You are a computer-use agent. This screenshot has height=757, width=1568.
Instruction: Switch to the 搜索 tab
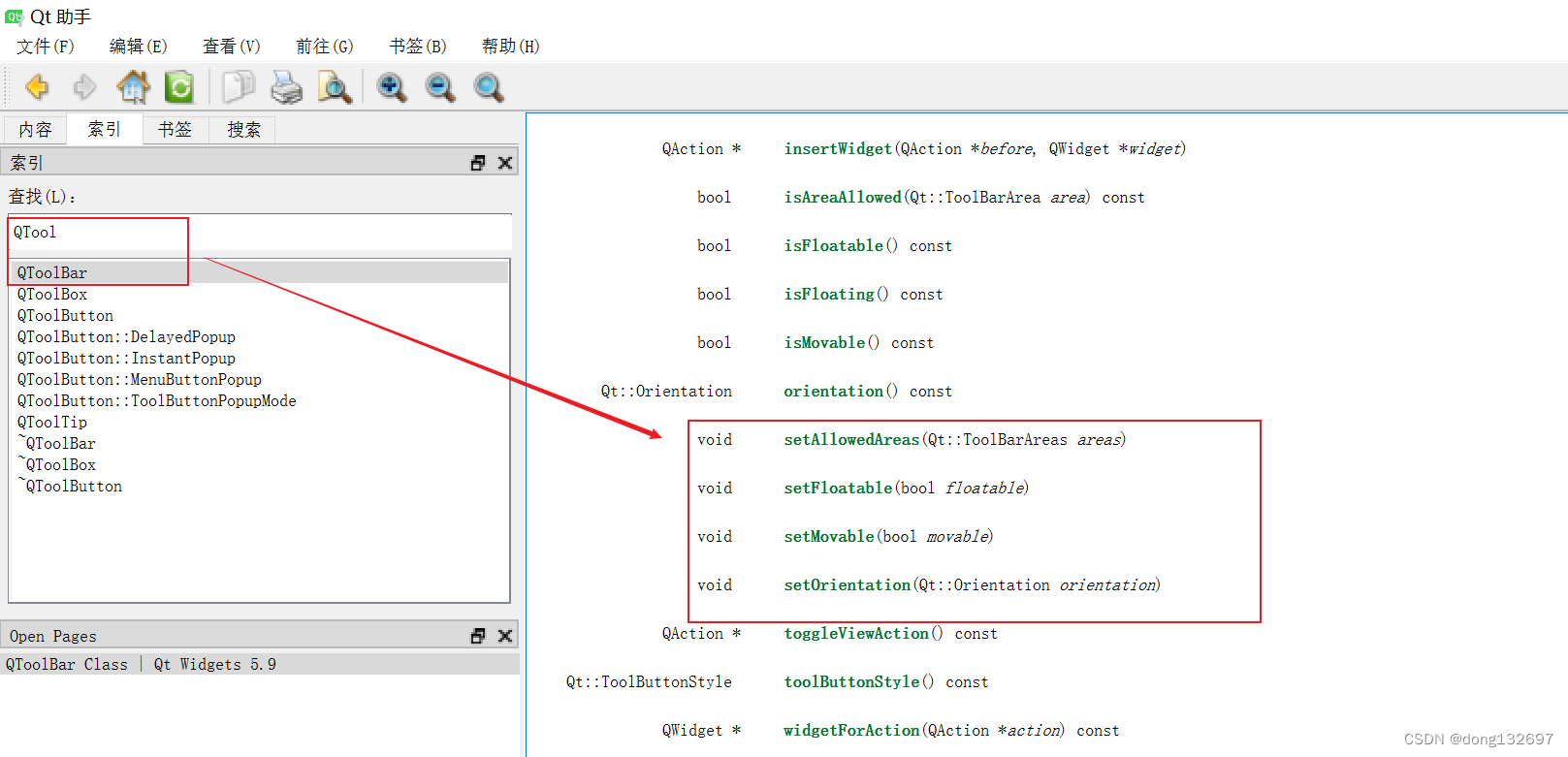(x=243, y=130)
